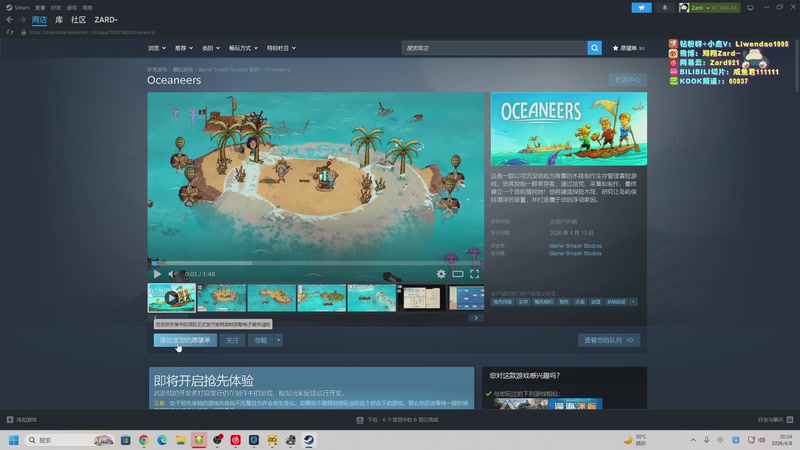Expand the 浏览 store menu
Image resolution: width=800 pixels, height=450 pixels.
tap(157, 48)
